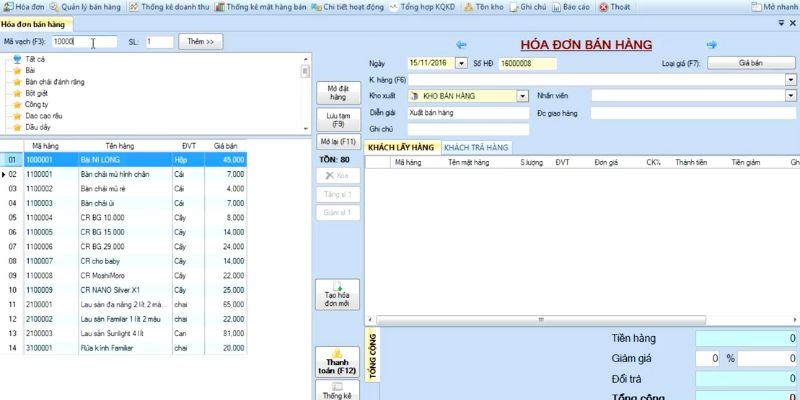Viewport: 800px width, 400px height.
Task: Select product CR MoshiMoro
Action: 123,276
